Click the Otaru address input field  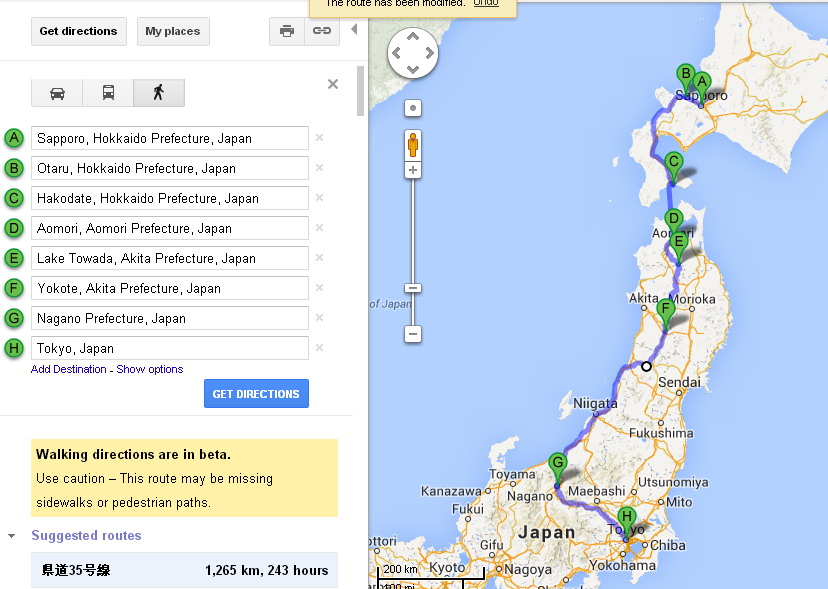[170, 168]
